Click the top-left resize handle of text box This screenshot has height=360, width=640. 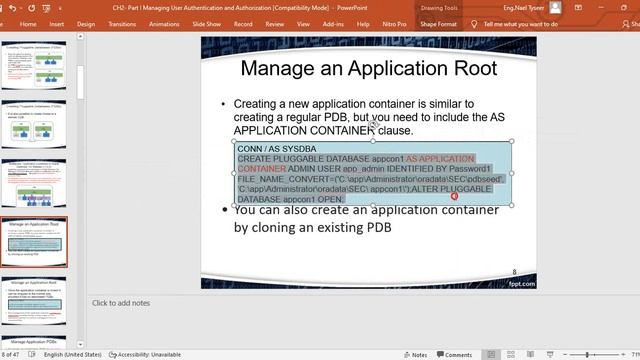[234, 141]
